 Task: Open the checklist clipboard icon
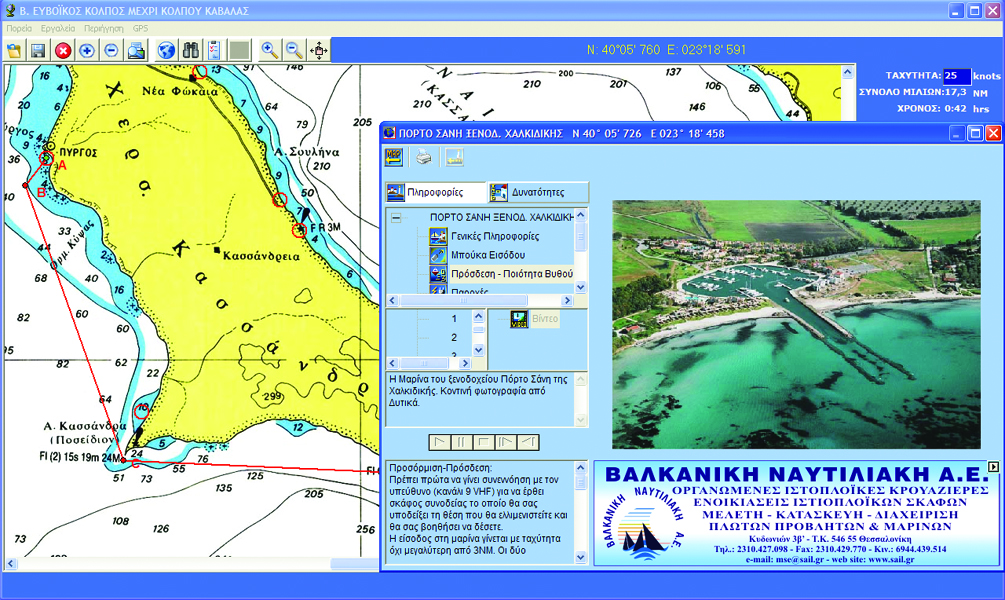click(215, 50)
